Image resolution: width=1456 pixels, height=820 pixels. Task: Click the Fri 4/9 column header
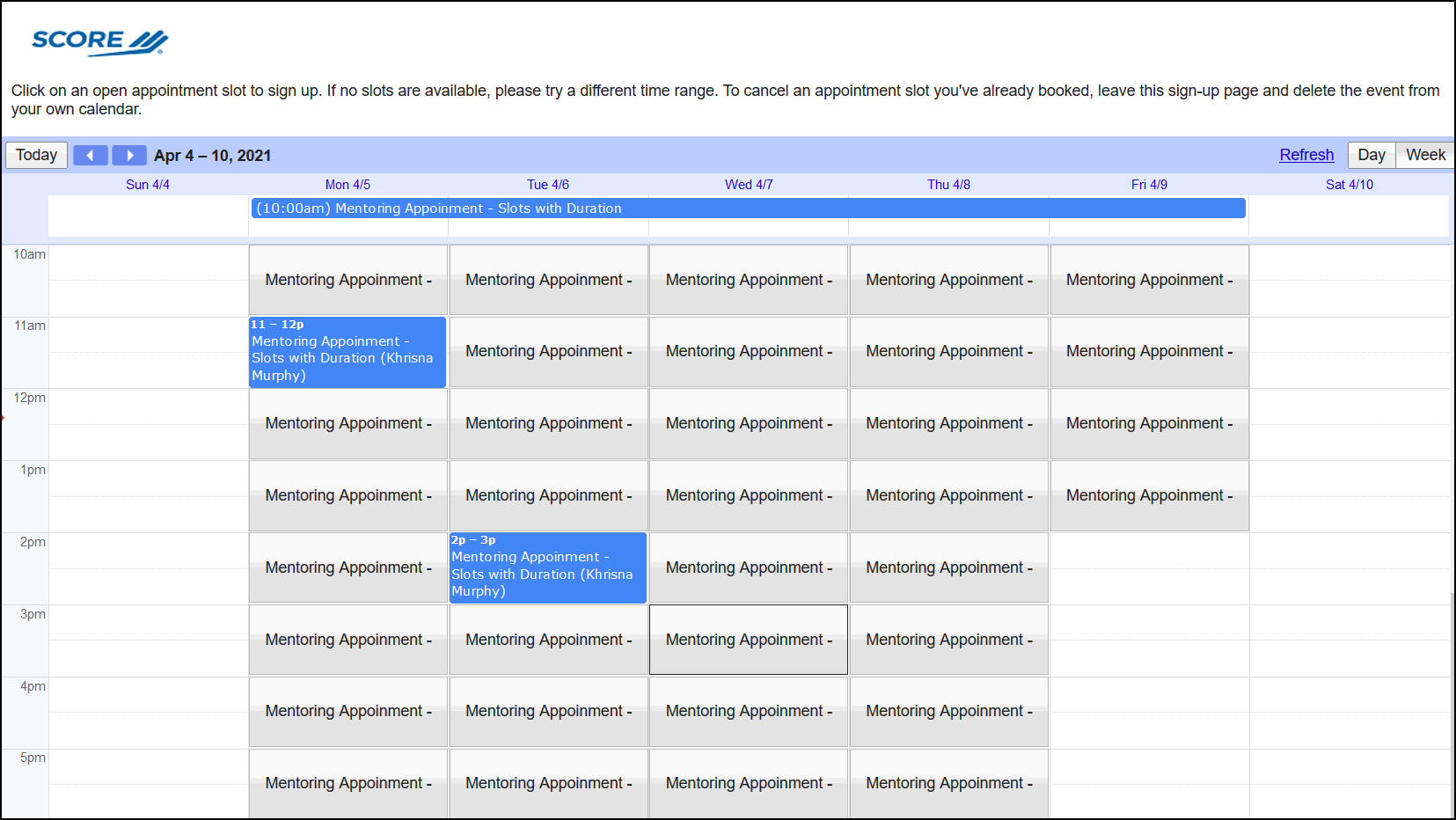click(x=1149, y=184)
